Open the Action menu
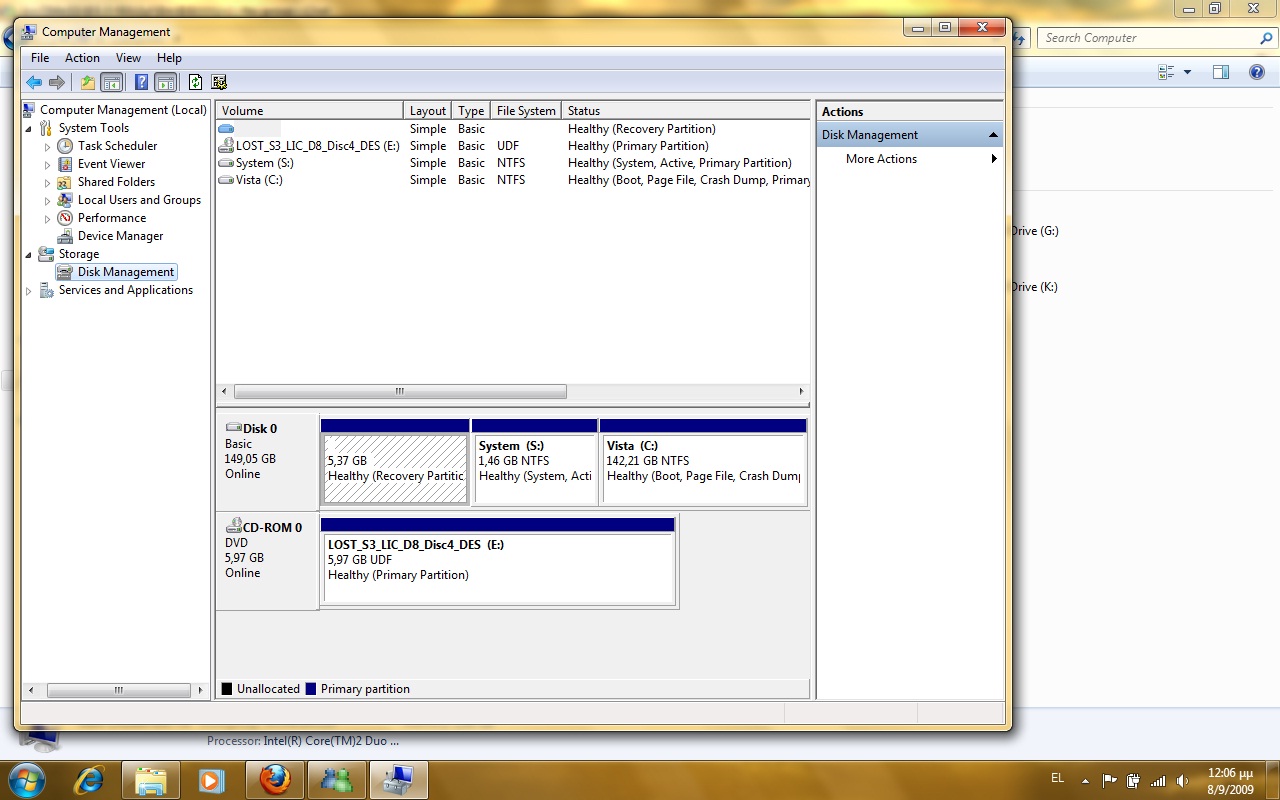The width and height of the screenshot is (1280, 800). click(82, 58)
